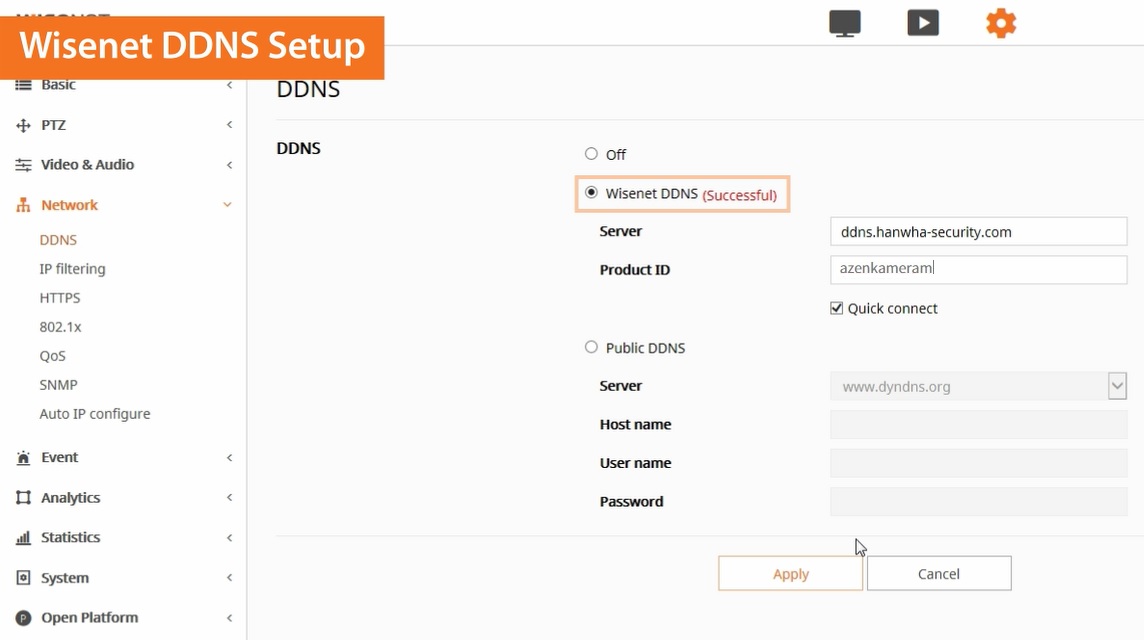Click the "Host name" field label
This screenshot has height=640, width=1144.
coord(635,424)
